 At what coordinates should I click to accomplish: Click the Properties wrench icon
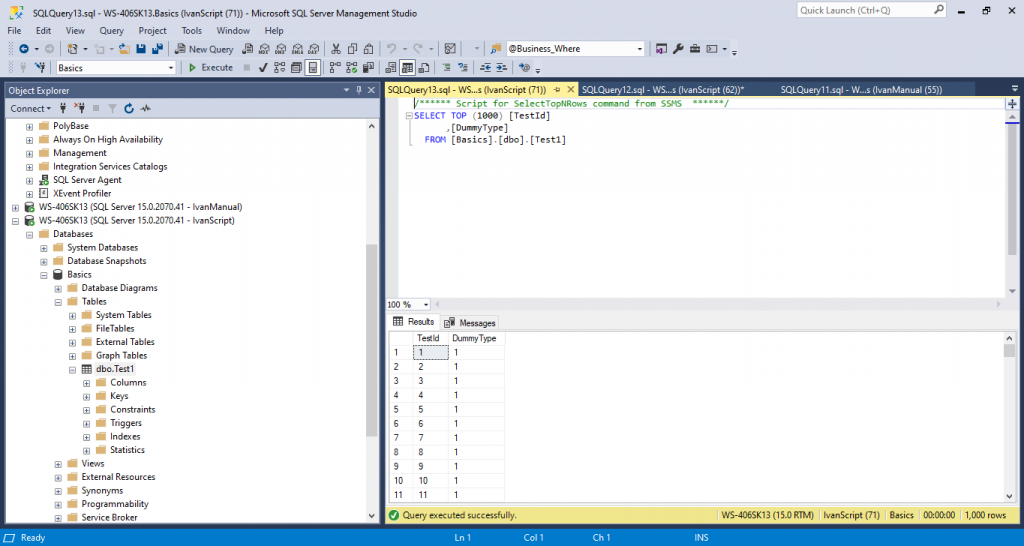pyautogui.click(x=678, y=49)
